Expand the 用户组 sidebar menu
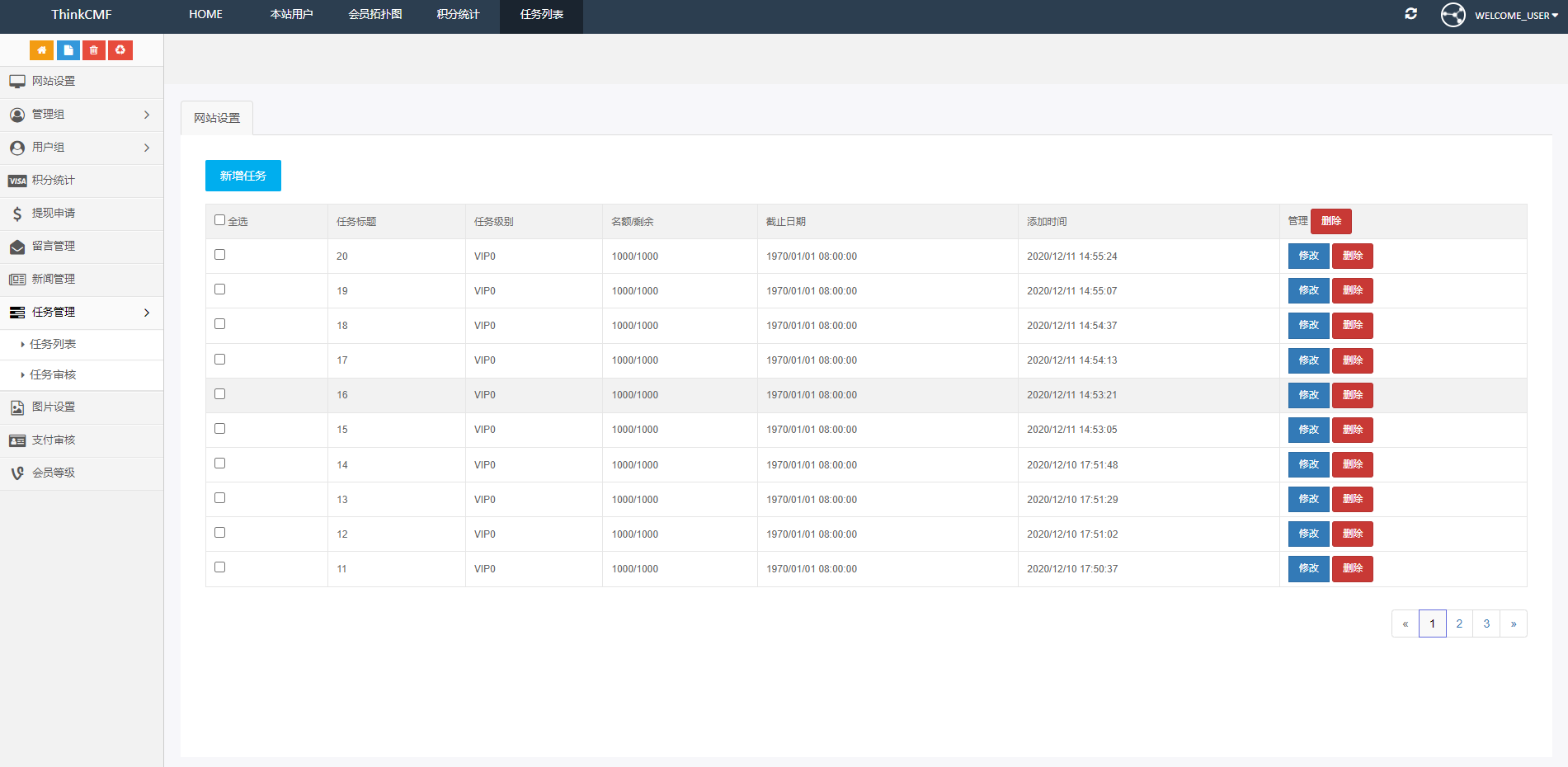This screenshot has width=1568, height=767. (81, 148)
